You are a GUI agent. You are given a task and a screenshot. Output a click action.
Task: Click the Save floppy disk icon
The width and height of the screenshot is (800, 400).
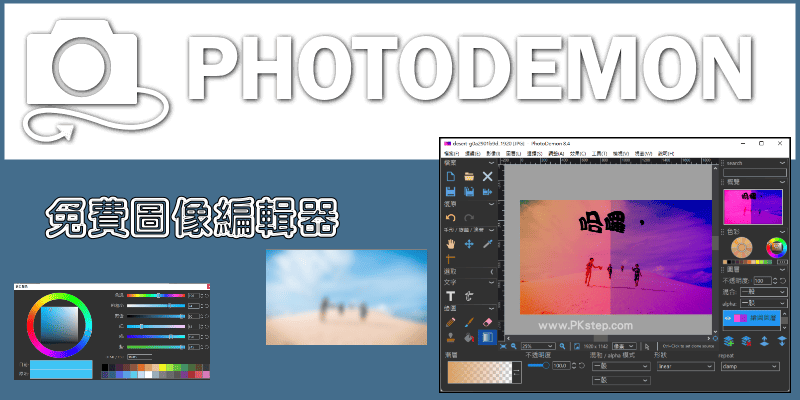coord(451,192)
